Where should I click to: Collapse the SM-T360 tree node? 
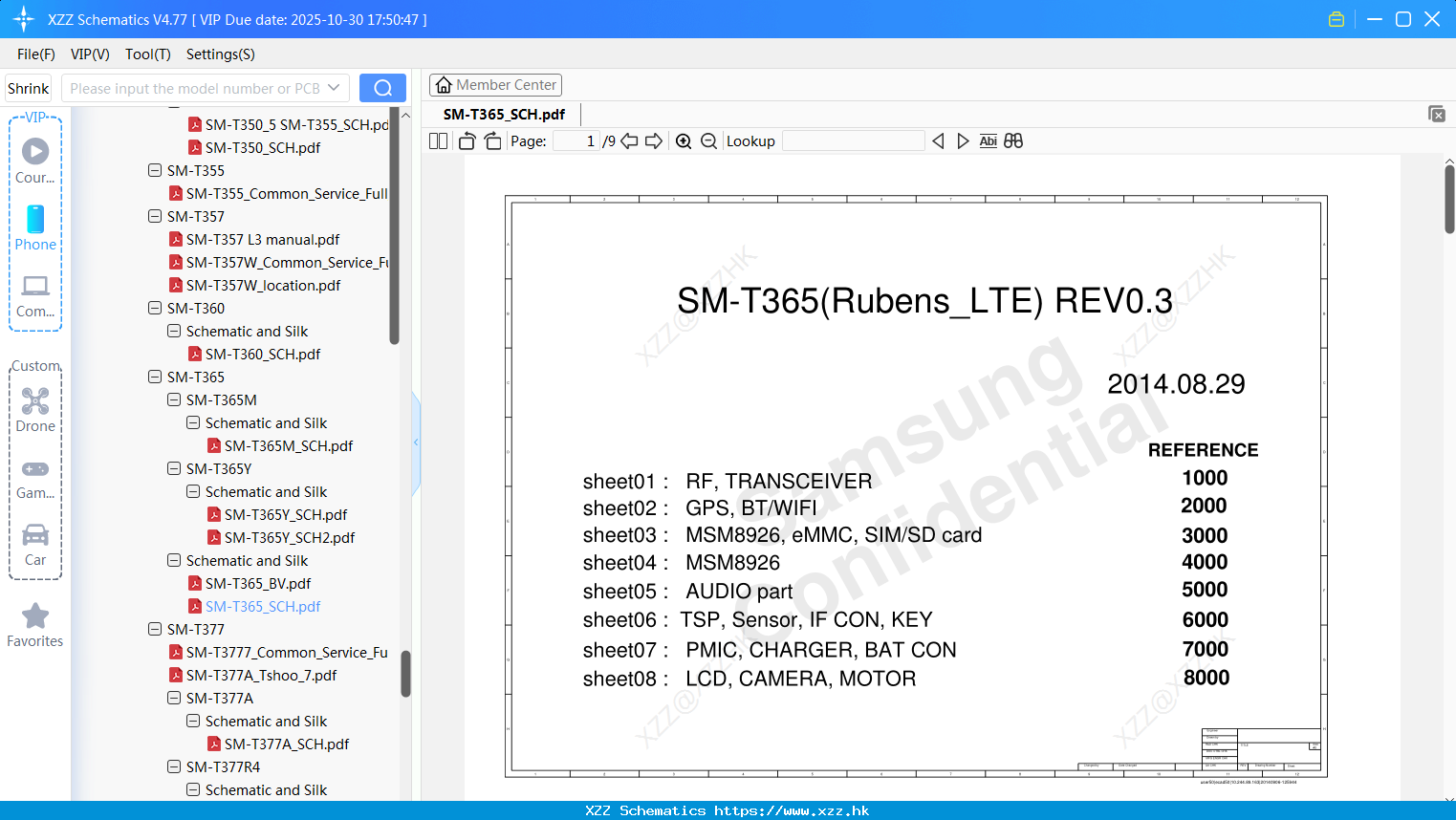click(155, 308)
